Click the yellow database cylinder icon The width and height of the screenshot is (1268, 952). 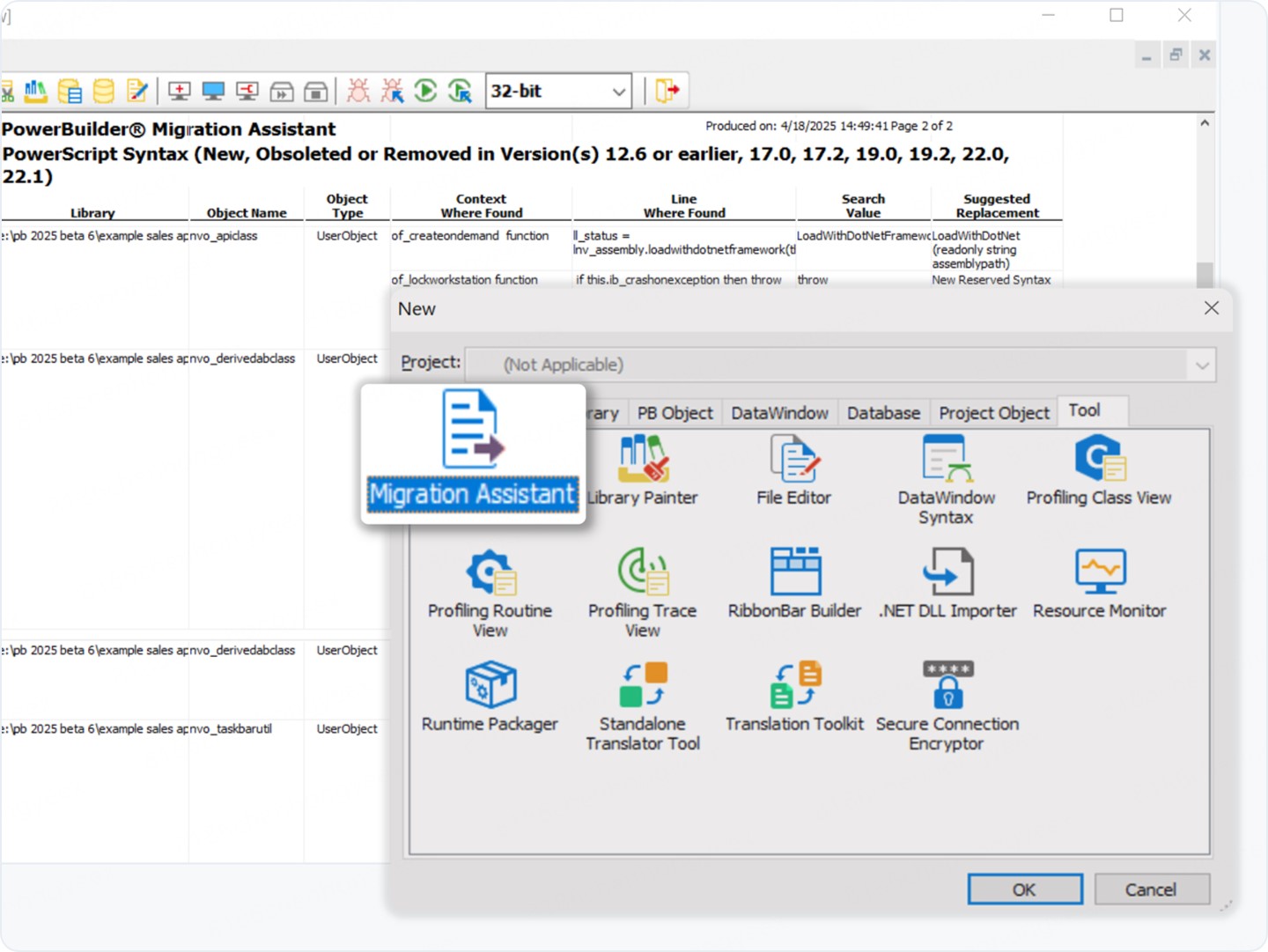click(103, 91)
